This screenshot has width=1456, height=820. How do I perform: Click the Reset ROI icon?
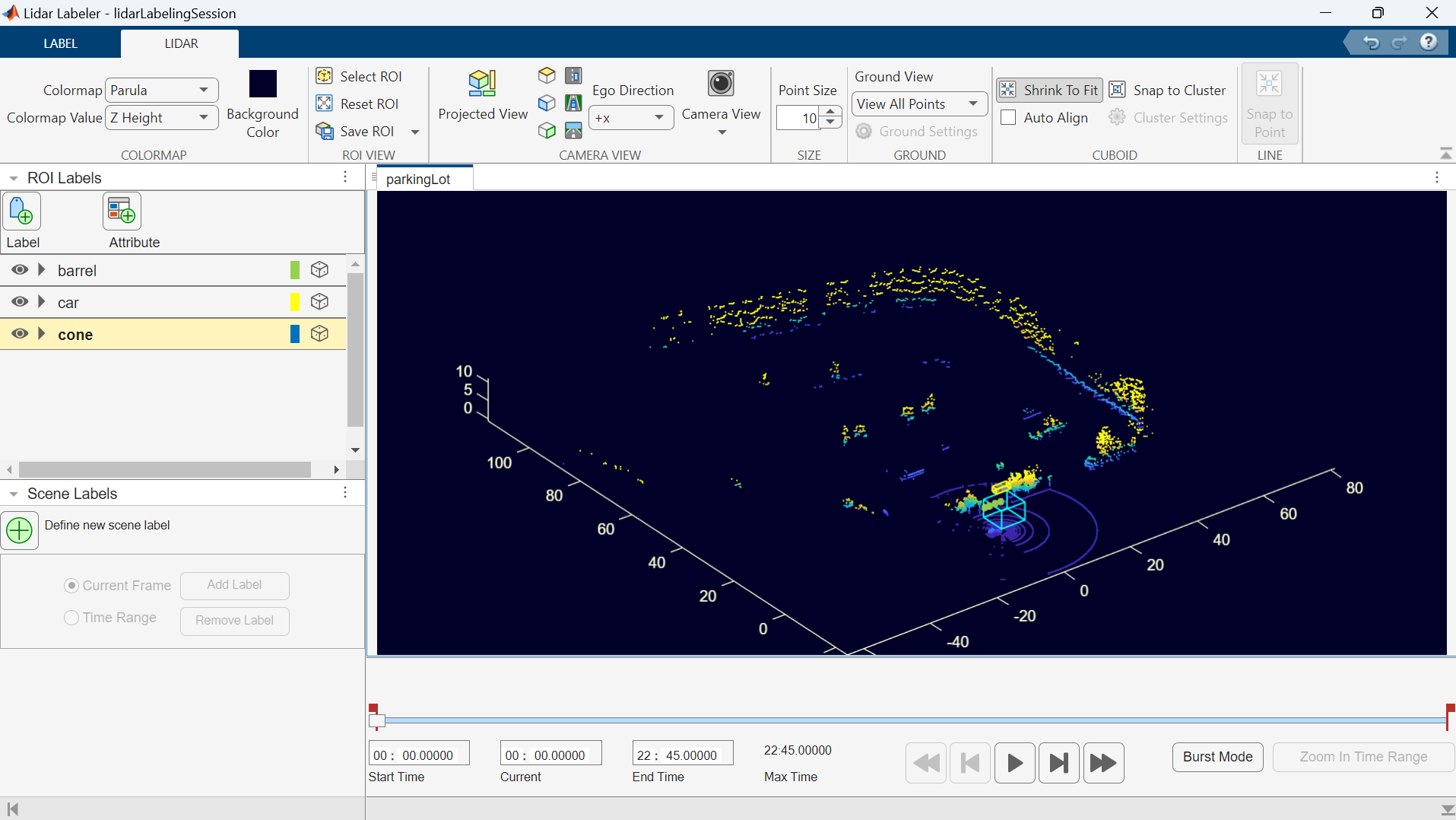325,103
